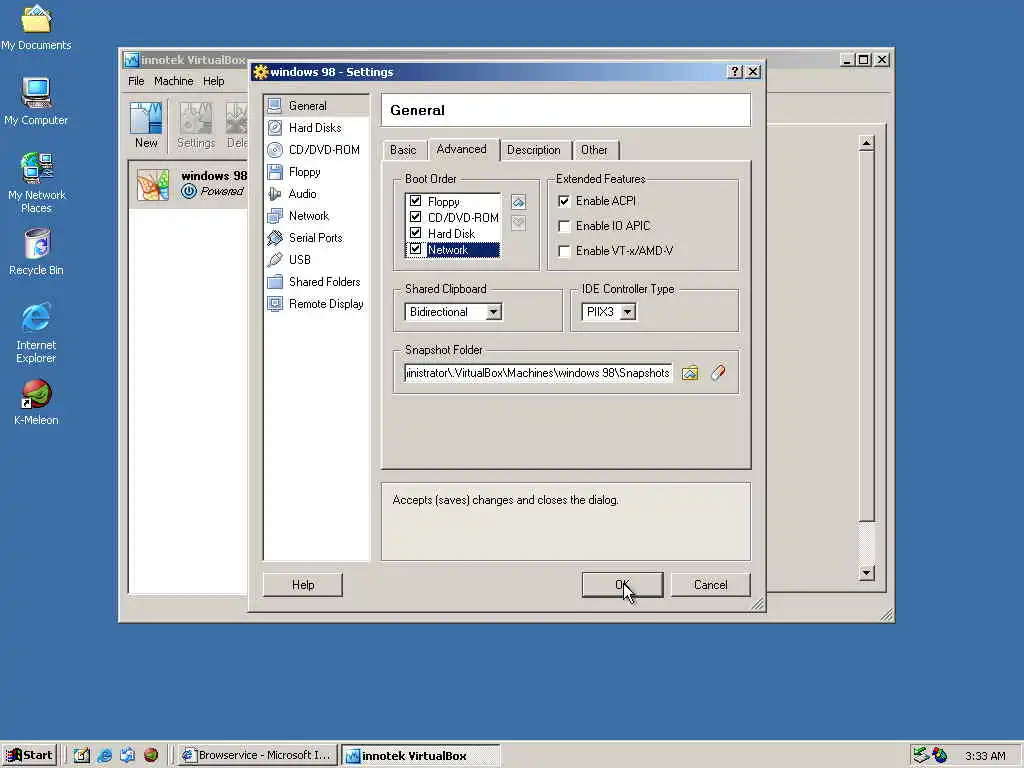Click the Settings toolbar icon in VirtualBox

(196, 125)
